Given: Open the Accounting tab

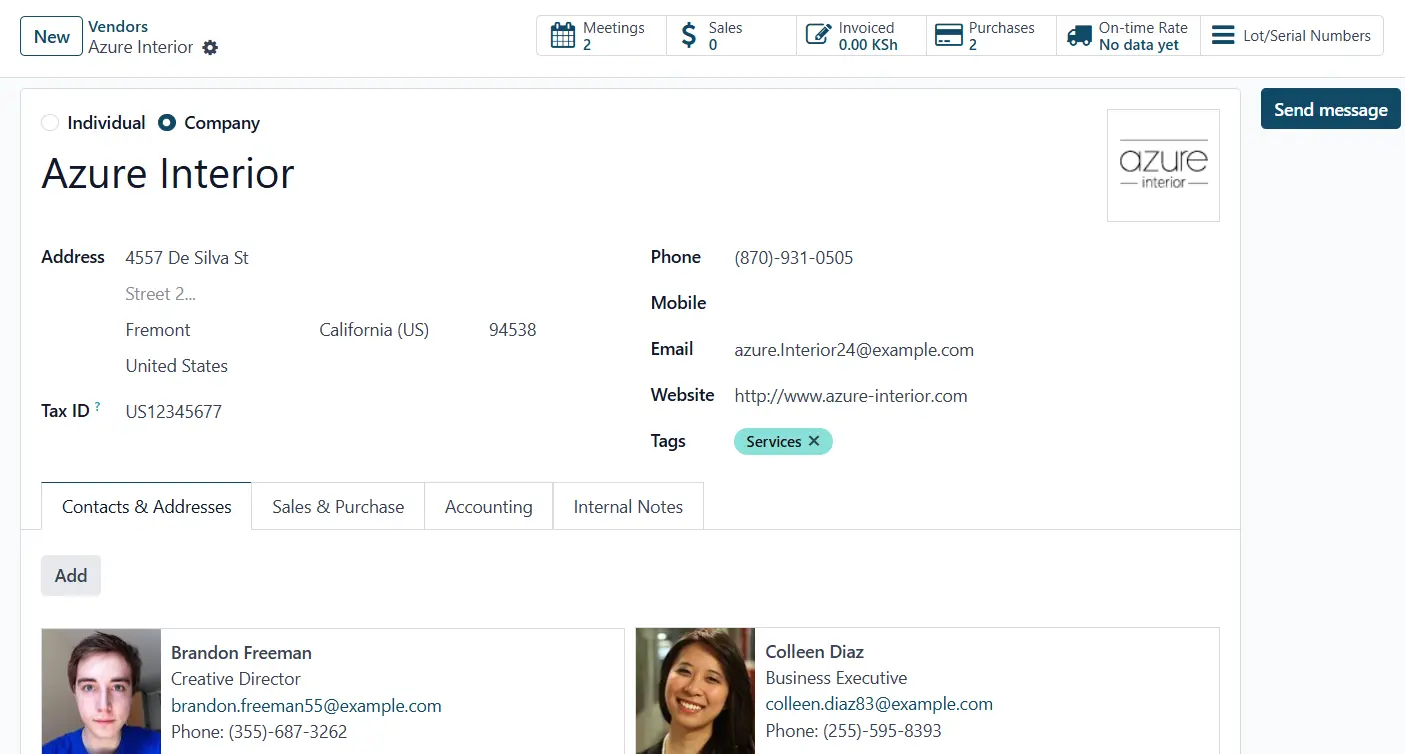Looking at the screenshot, I should click(x=488, y=507).
